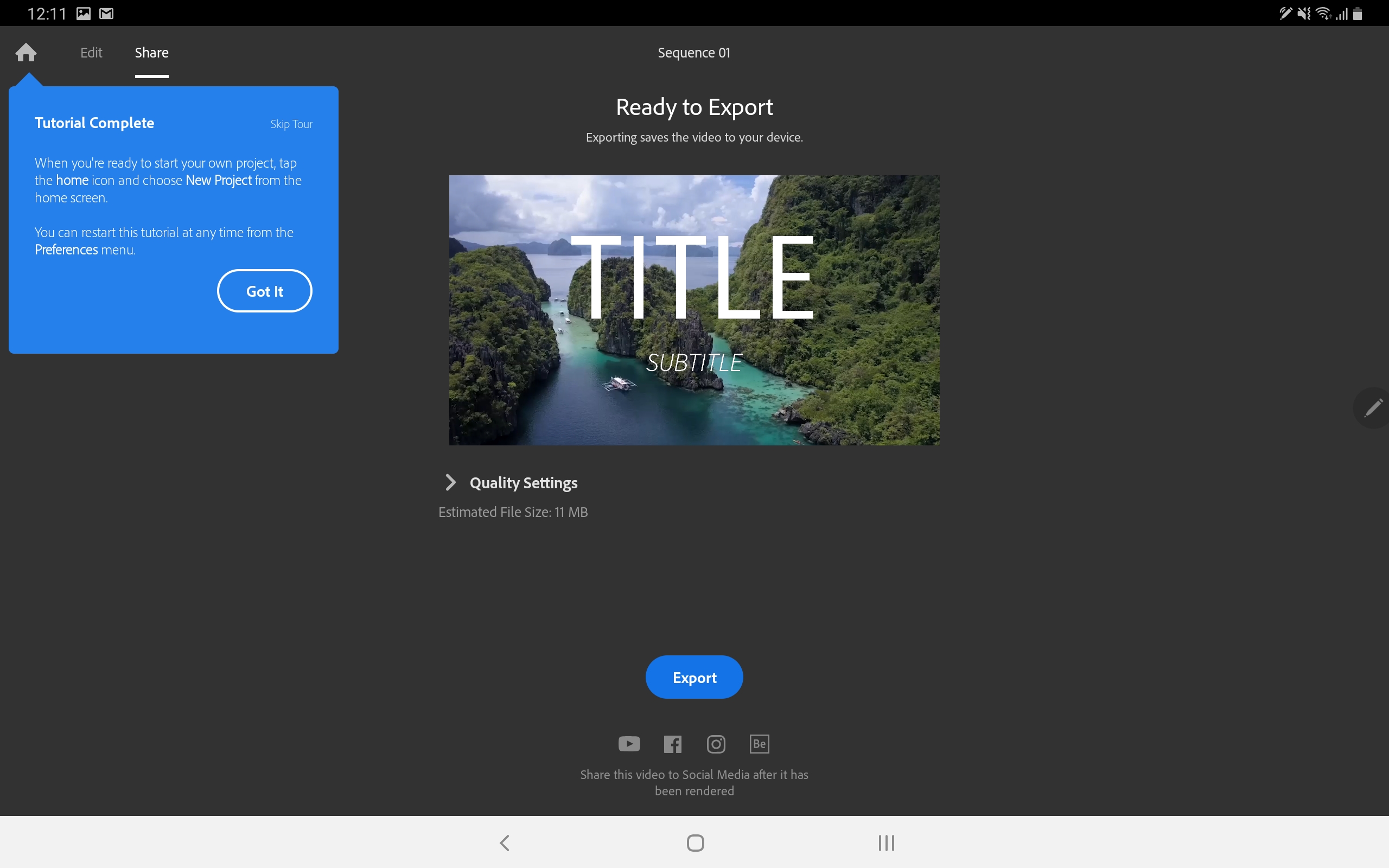Open the Quality Settings label
The width and height of the screenshot is (1389, 868).
524,483
